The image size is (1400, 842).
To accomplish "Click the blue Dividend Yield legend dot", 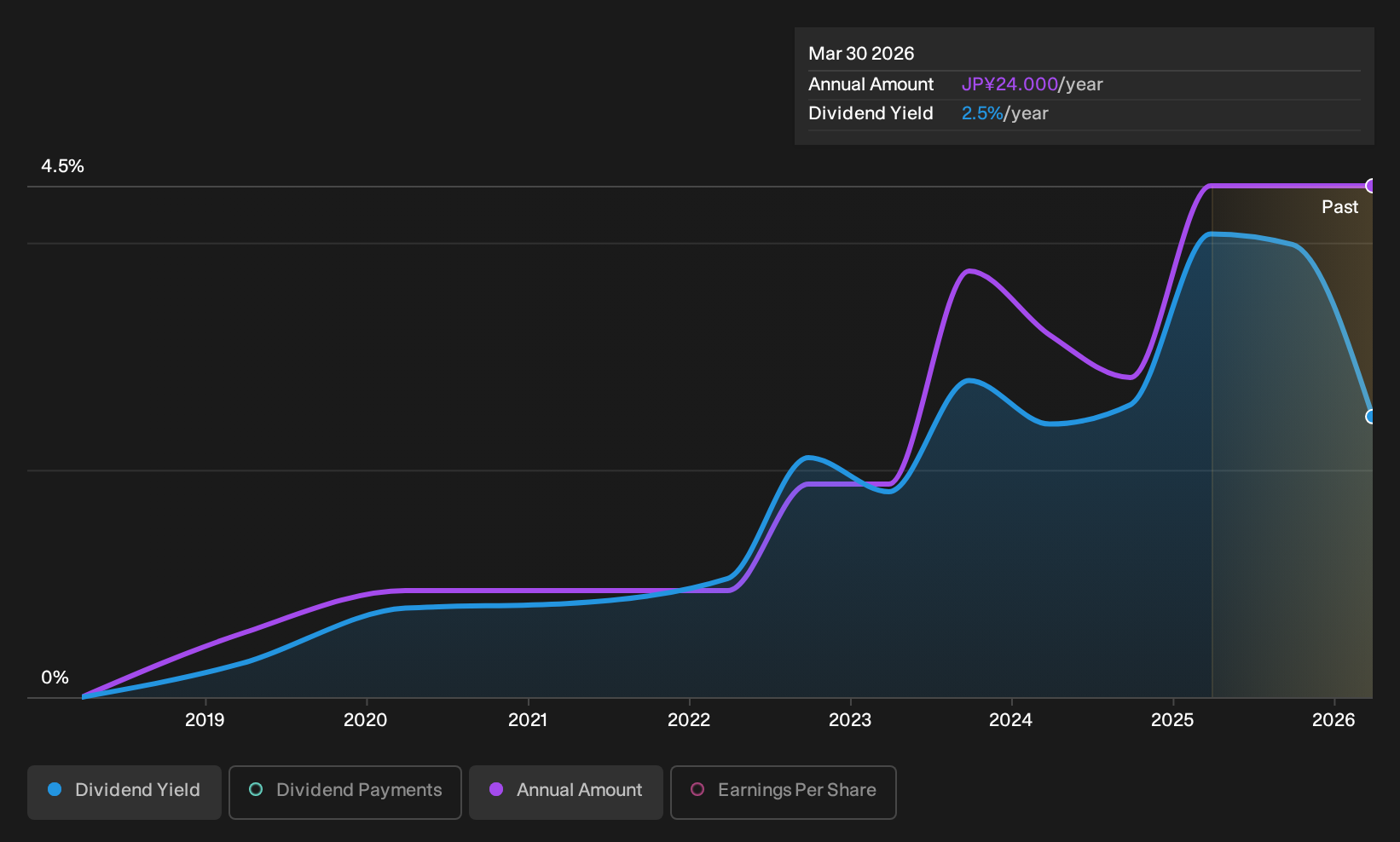I will pos(55,790).
